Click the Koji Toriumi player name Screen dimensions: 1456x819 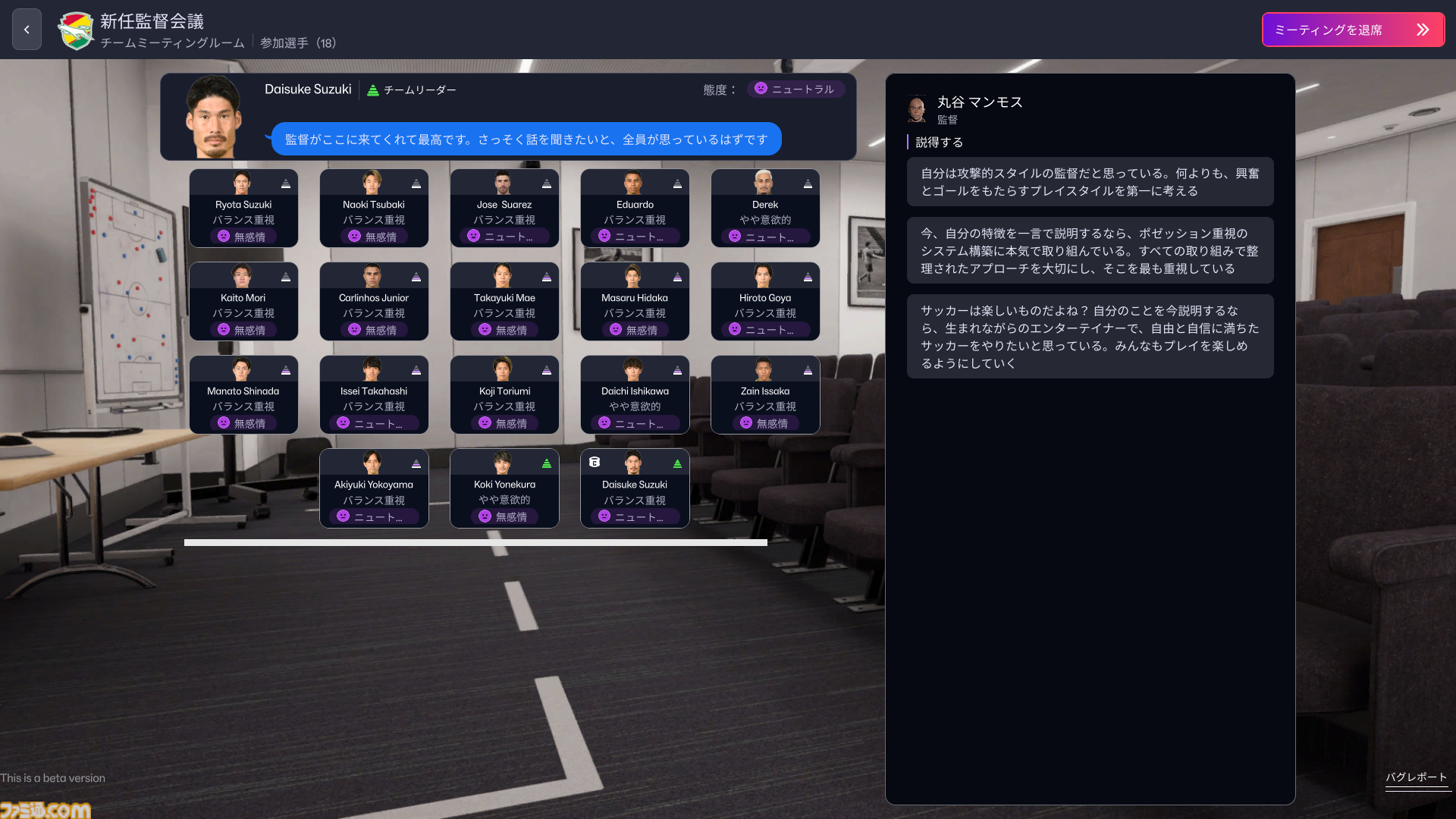(504, 391)
